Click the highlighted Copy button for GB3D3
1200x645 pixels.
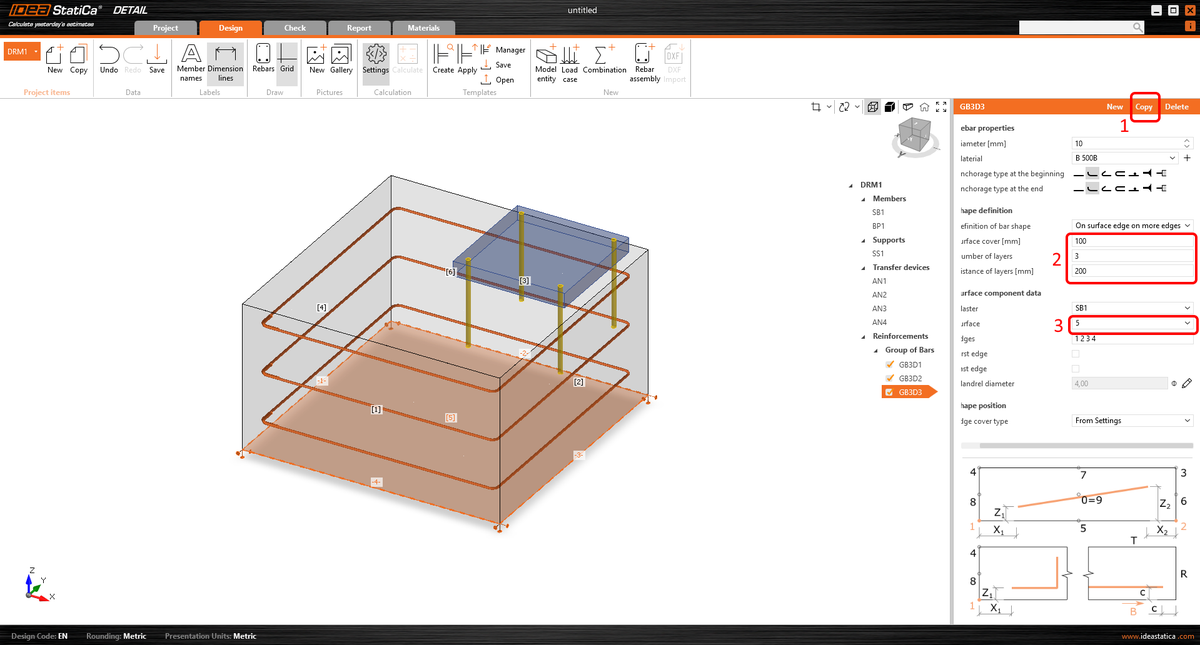(1144, 106)
